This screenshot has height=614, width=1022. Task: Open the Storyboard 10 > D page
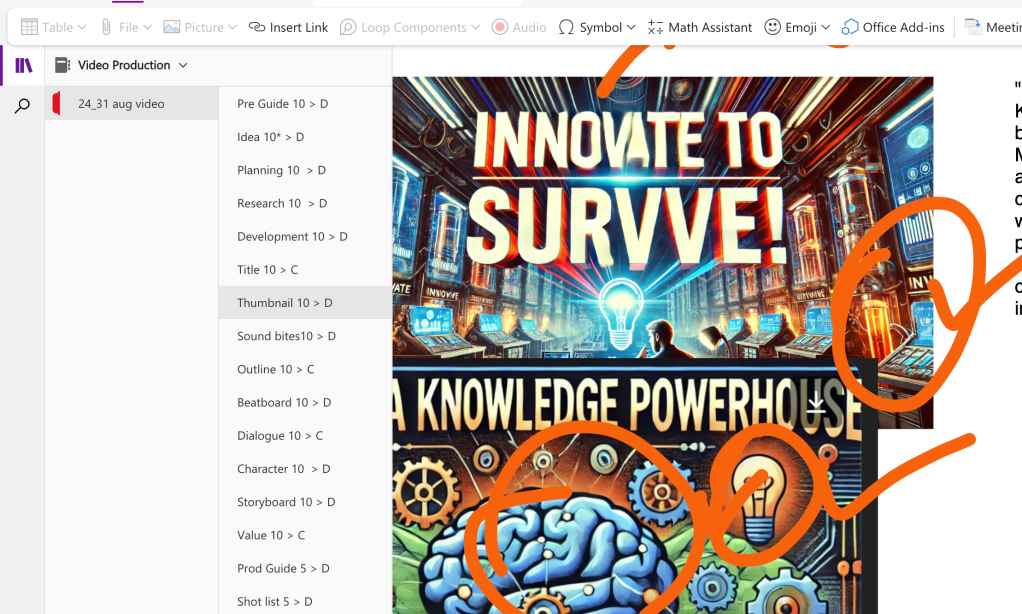305,503
